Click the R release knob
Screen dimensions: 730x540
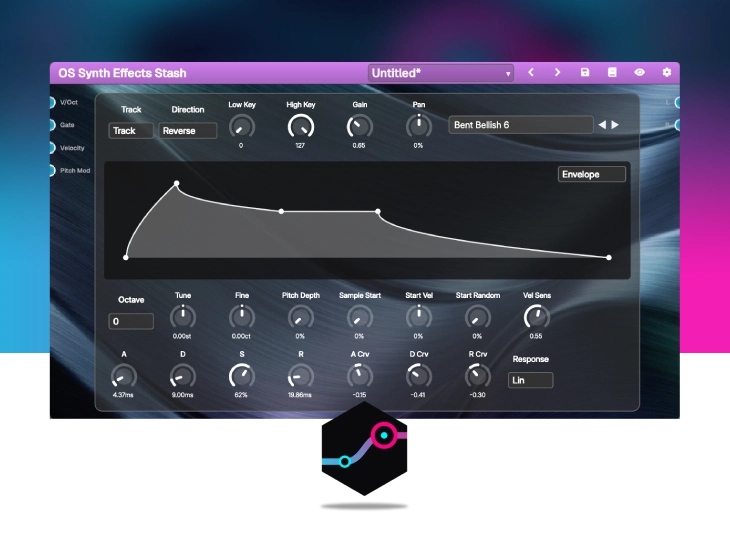(301, 376)
